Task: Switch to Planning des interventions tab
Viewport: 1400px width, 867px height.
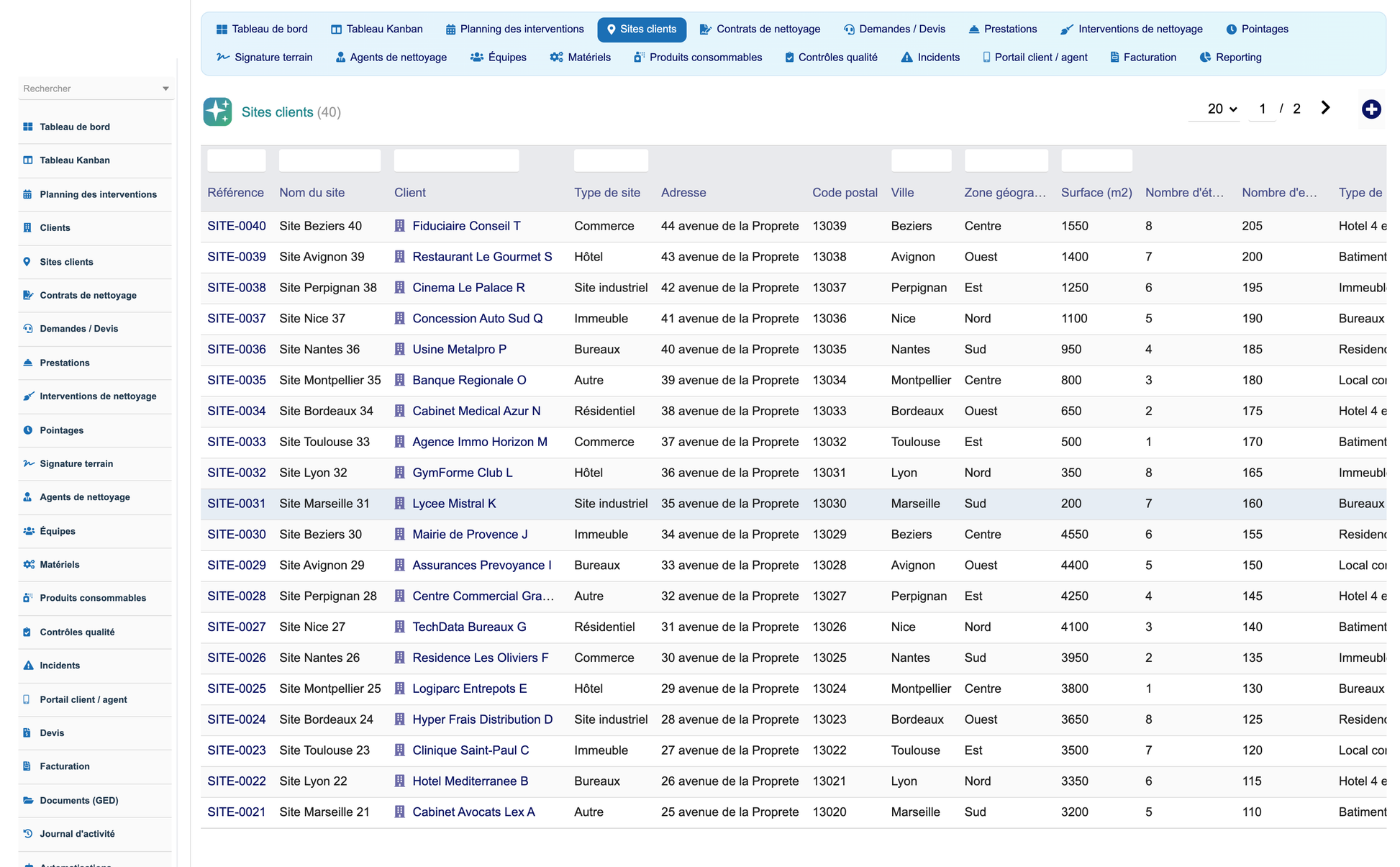Action: tap(515, 29)
